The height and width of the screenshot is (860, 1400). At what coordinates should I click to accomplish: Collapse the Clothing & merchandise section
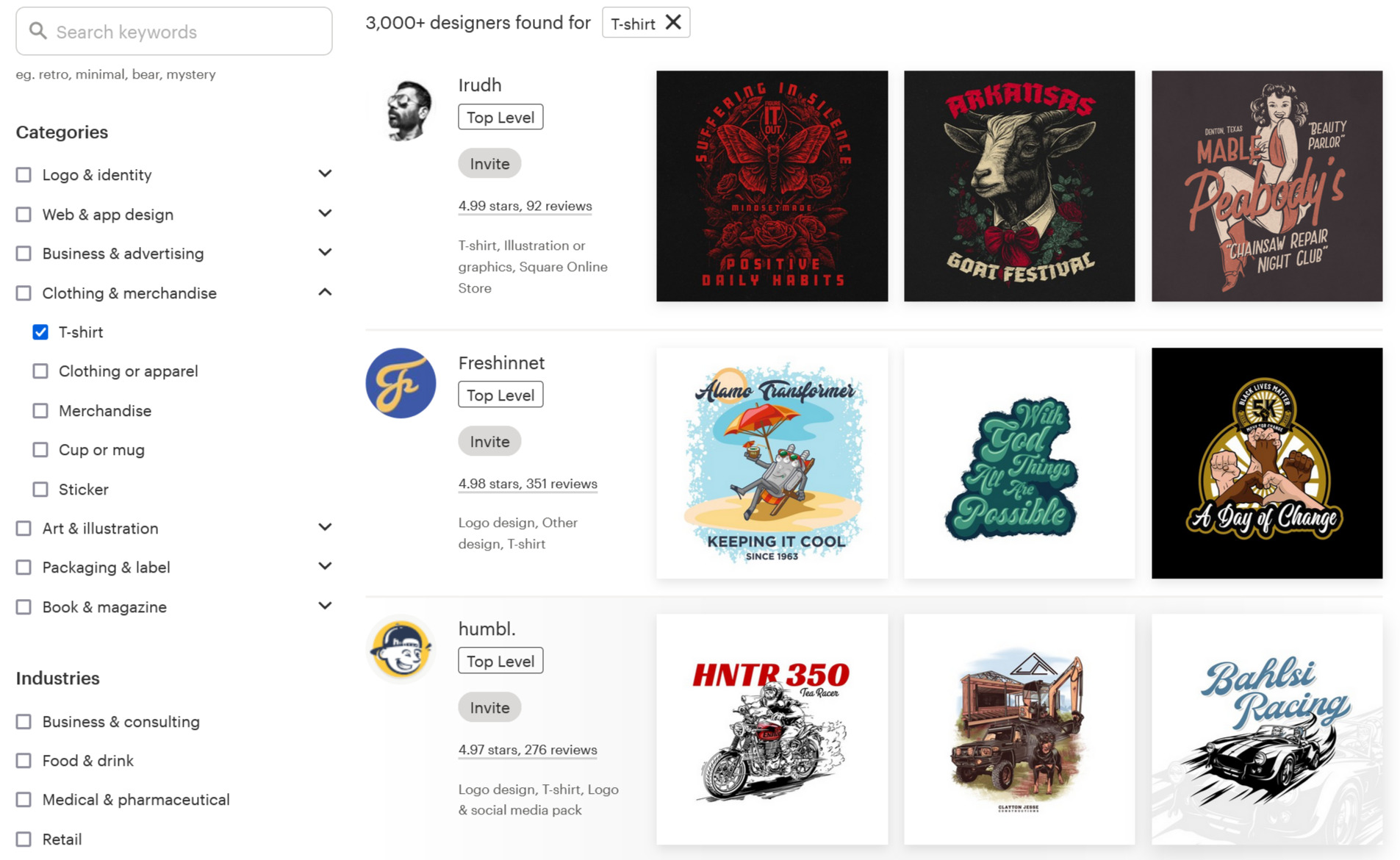tap(324, 291)
